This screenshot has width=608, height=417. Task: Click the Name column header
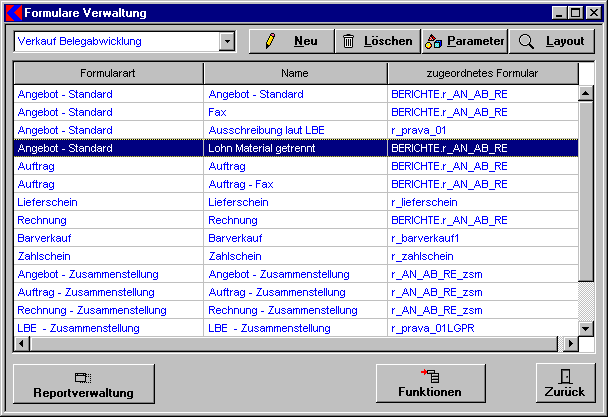coord(294,74)
